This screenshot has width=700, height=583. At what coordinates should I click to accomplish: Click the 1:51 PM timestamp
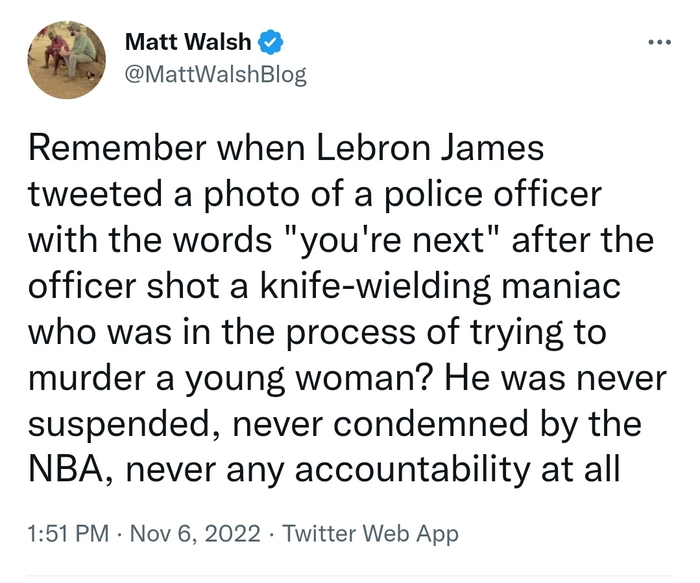click(x=68, y=533)
